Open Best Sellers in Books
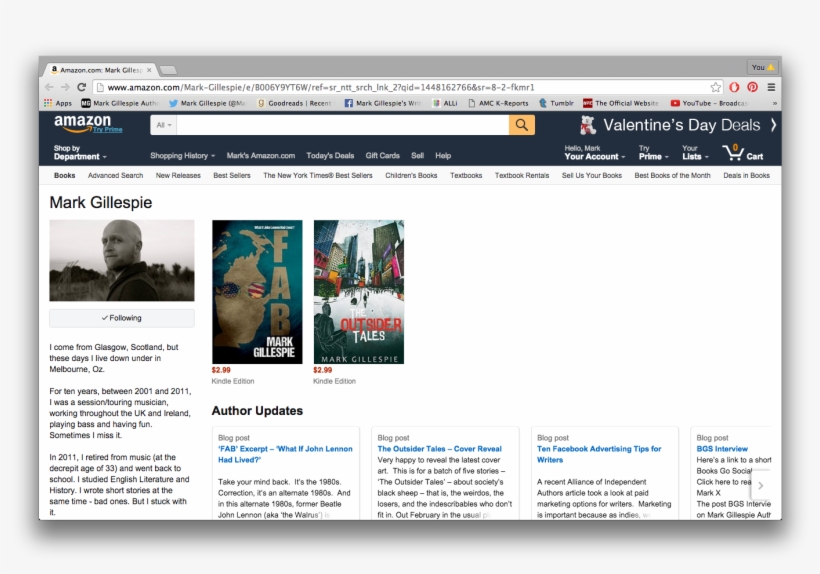 point(232,176)
